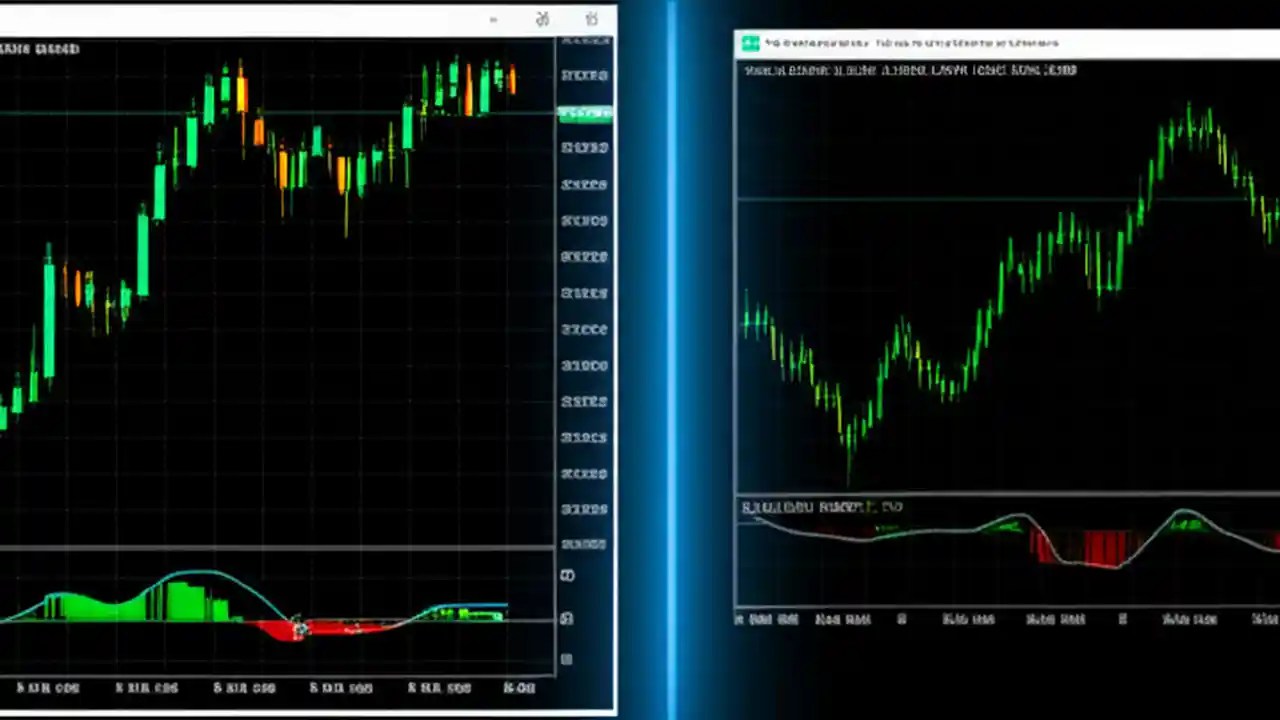Click the green indicator icon in right chart's title bar

pos(750,43)
